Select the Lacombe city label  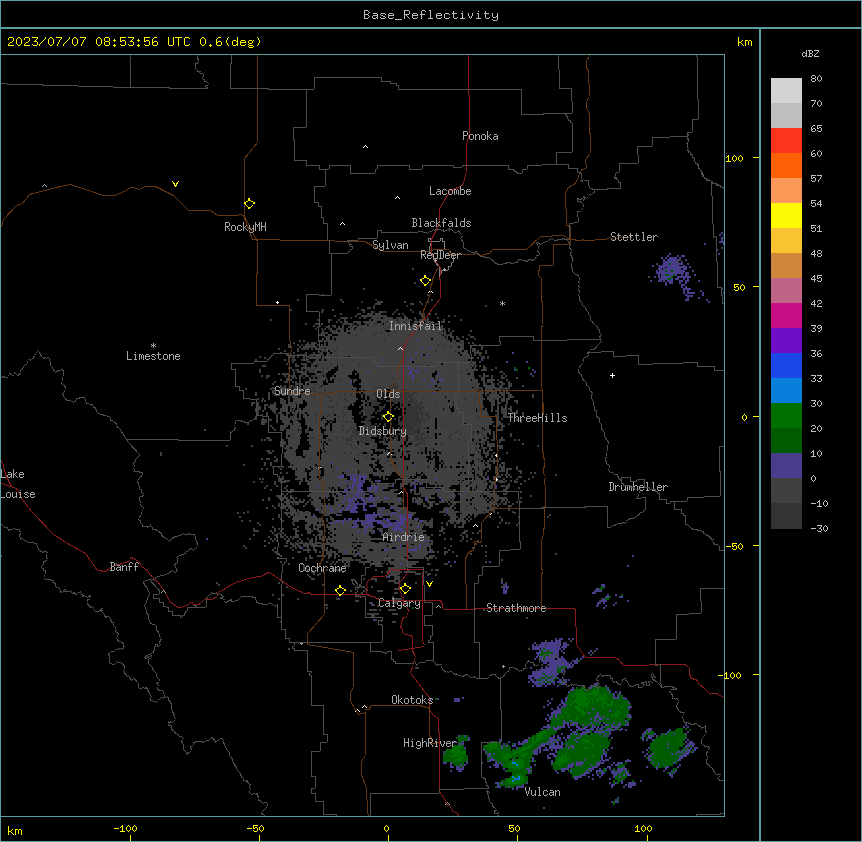pos(450,191)
